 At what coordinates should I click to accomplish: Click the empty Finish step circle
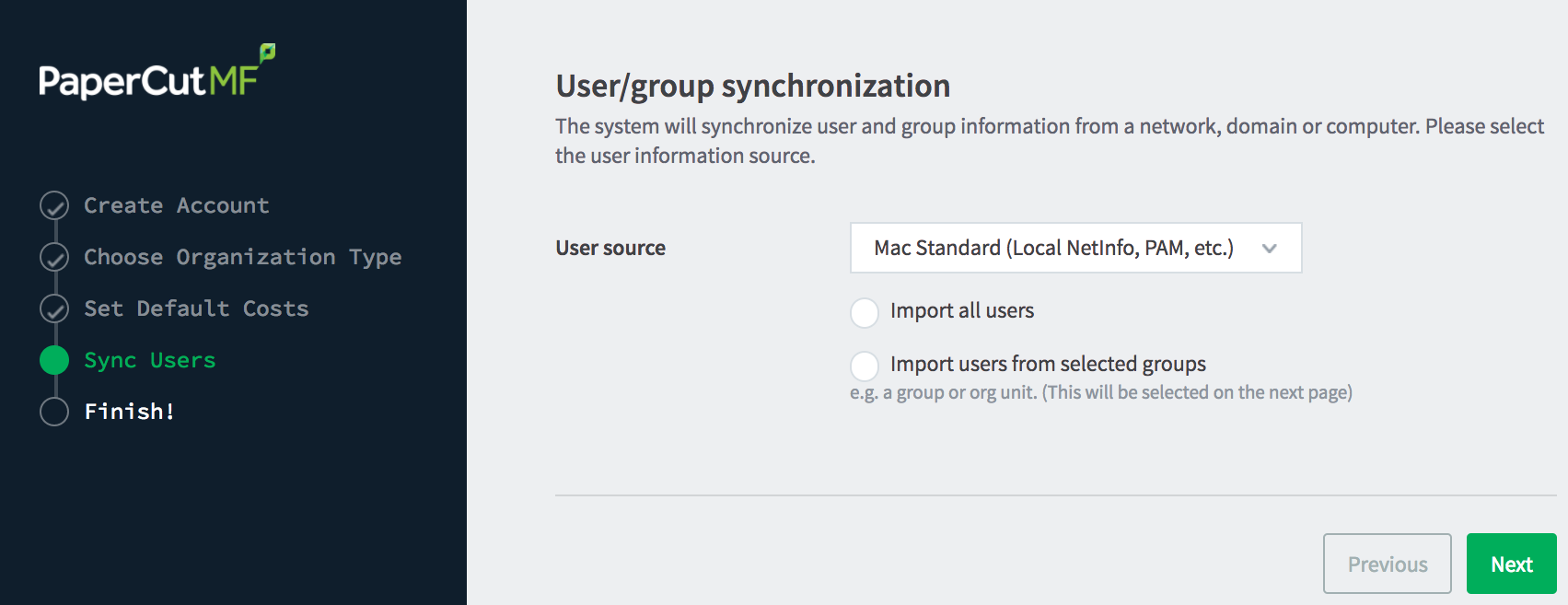coord(54,412)
